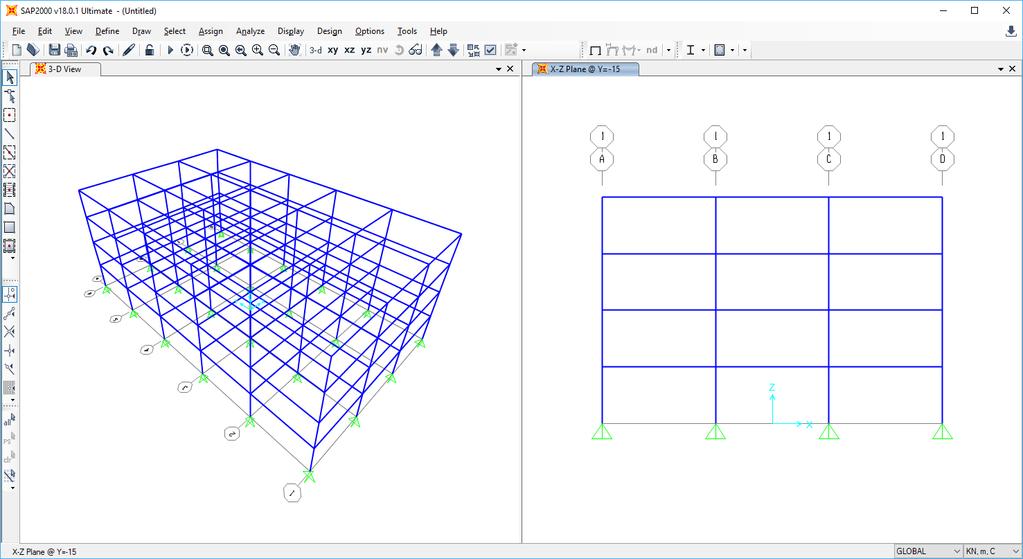Open the Draw menu
This screenshot has width=1023, height=559.
[x=141, y=31]
